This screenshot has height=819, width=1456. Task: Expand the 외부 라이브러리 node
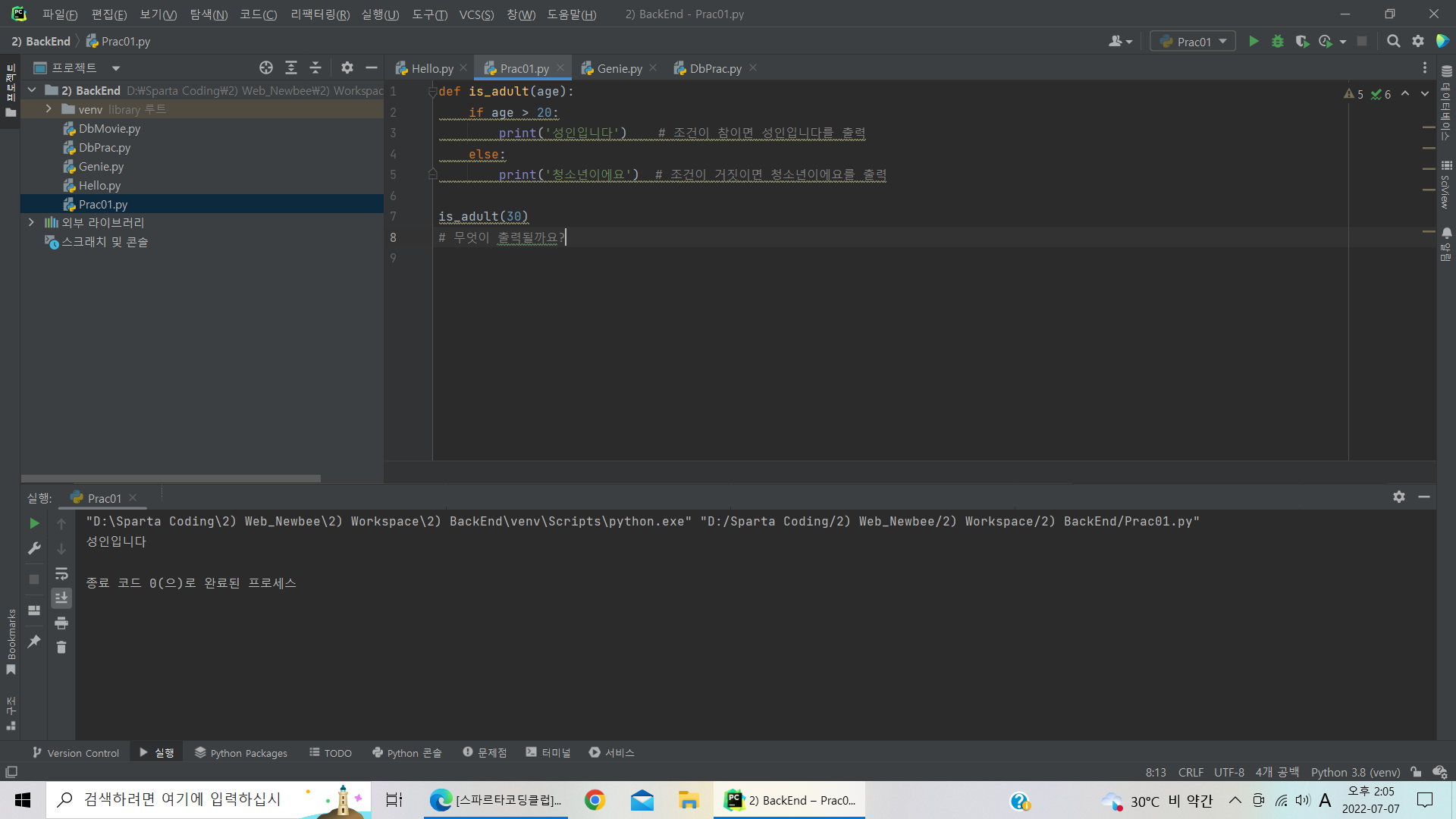[x=31, y=222]
